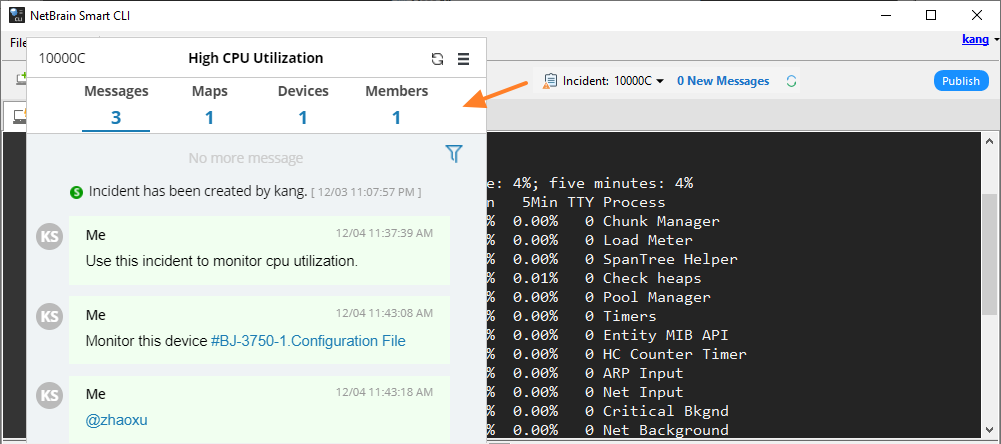Click the High CPU Utilization title

[x=255, y=58]
